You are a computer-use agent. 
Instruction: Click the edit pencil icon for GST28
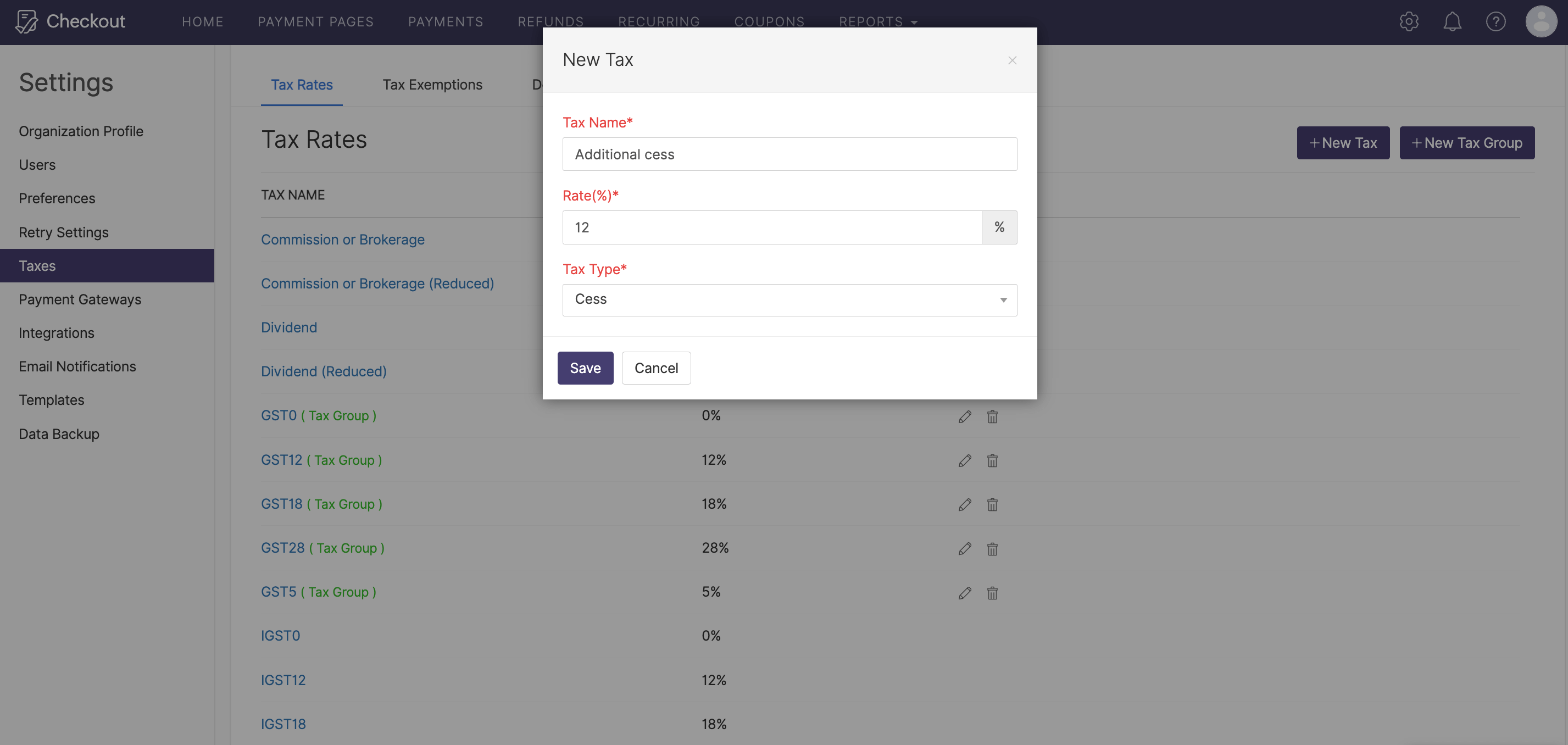coord(963,548)
